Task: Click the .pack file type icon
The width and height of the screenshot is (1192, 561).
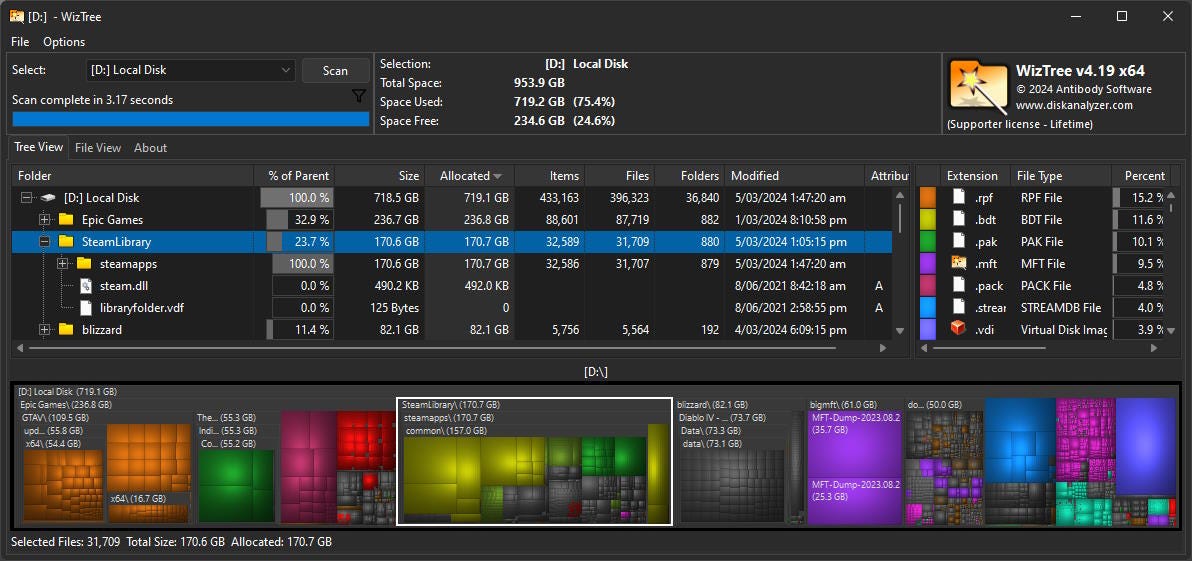Action: click(959, 286)
